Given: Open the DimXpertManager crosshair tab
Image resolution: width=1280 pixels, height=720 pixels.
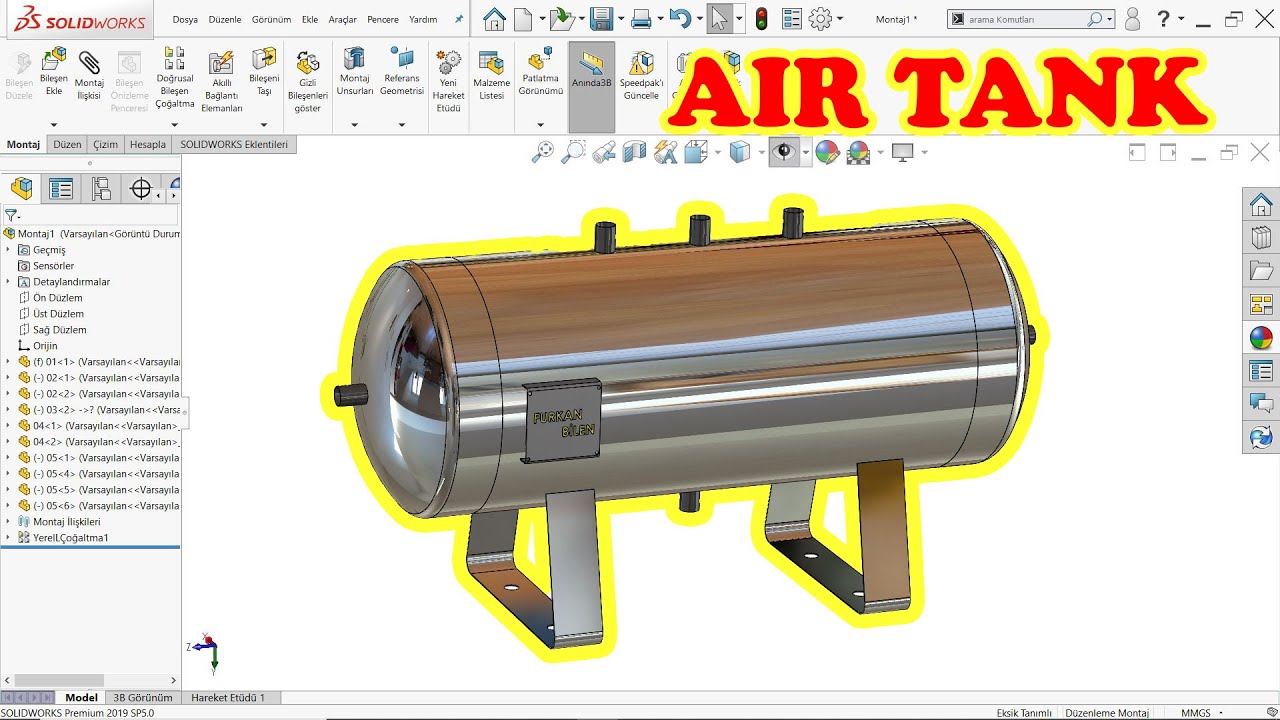Looking at the screenshot, I should point(141,188).
